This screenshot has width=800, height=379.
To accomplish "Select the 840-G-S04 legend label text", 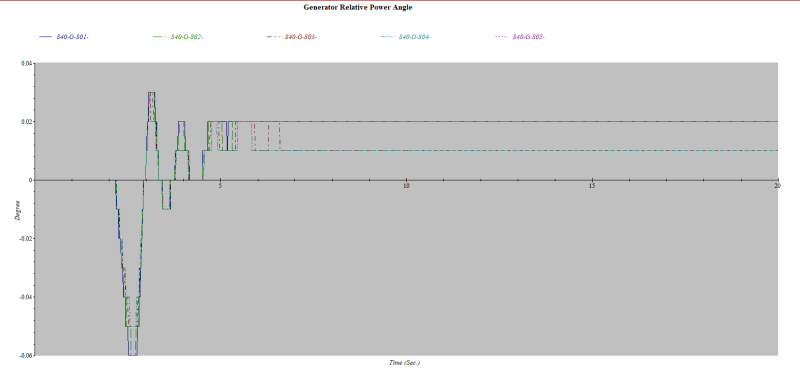I will (x=415, y=37).
